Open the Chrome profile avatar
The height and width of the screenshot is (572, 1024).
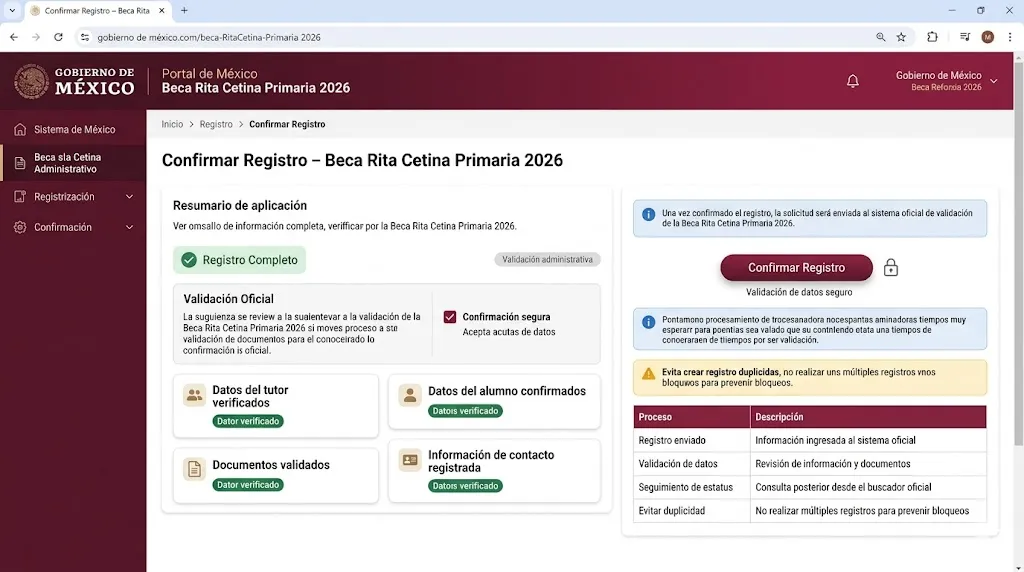[987, 37]
